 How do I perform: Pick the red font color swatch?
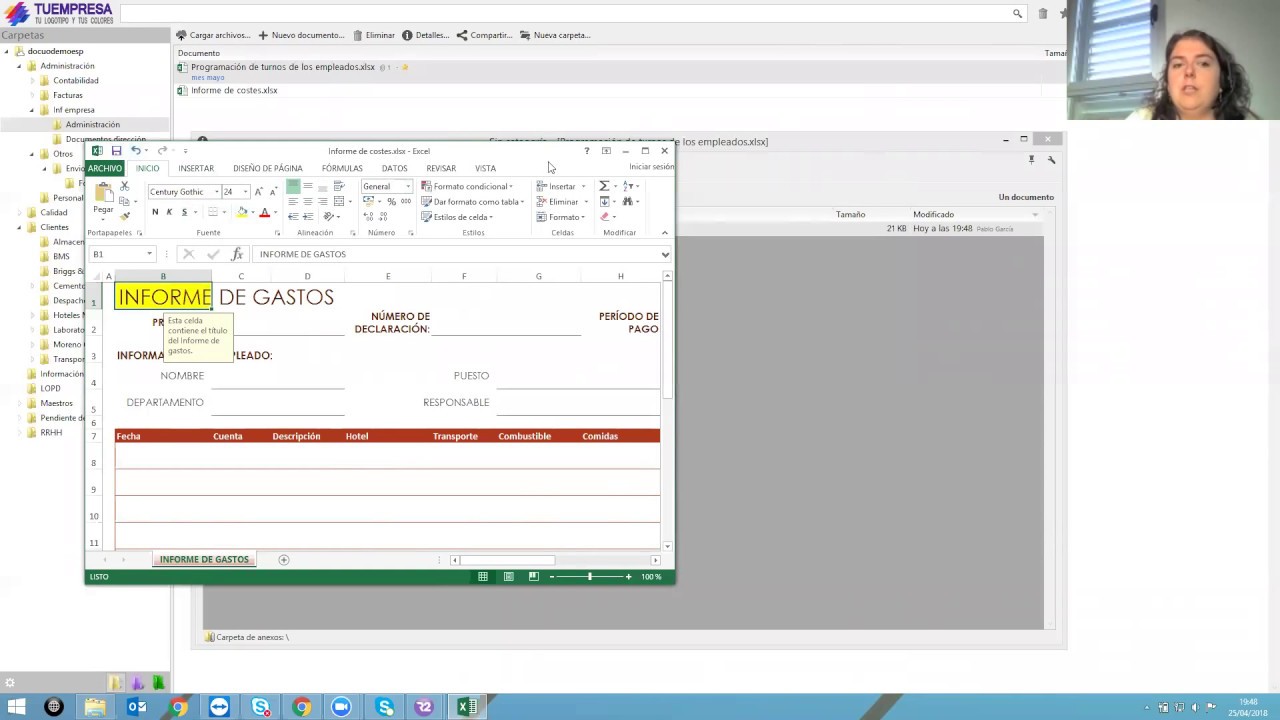[264, 212]
